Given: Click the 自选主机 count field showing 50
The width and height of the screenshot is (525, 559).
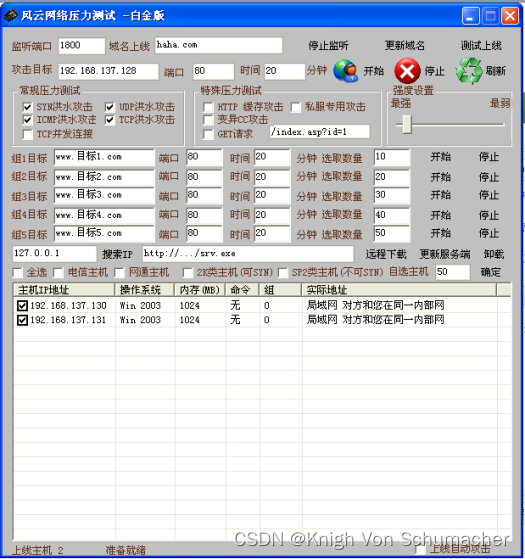Looking at the screenshot, I should tap(453, 272).
